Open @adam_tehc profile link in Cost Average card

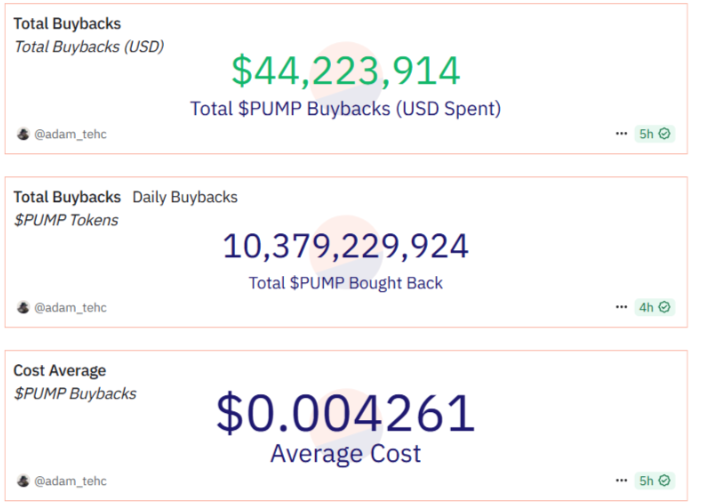[x=70, y=480]
